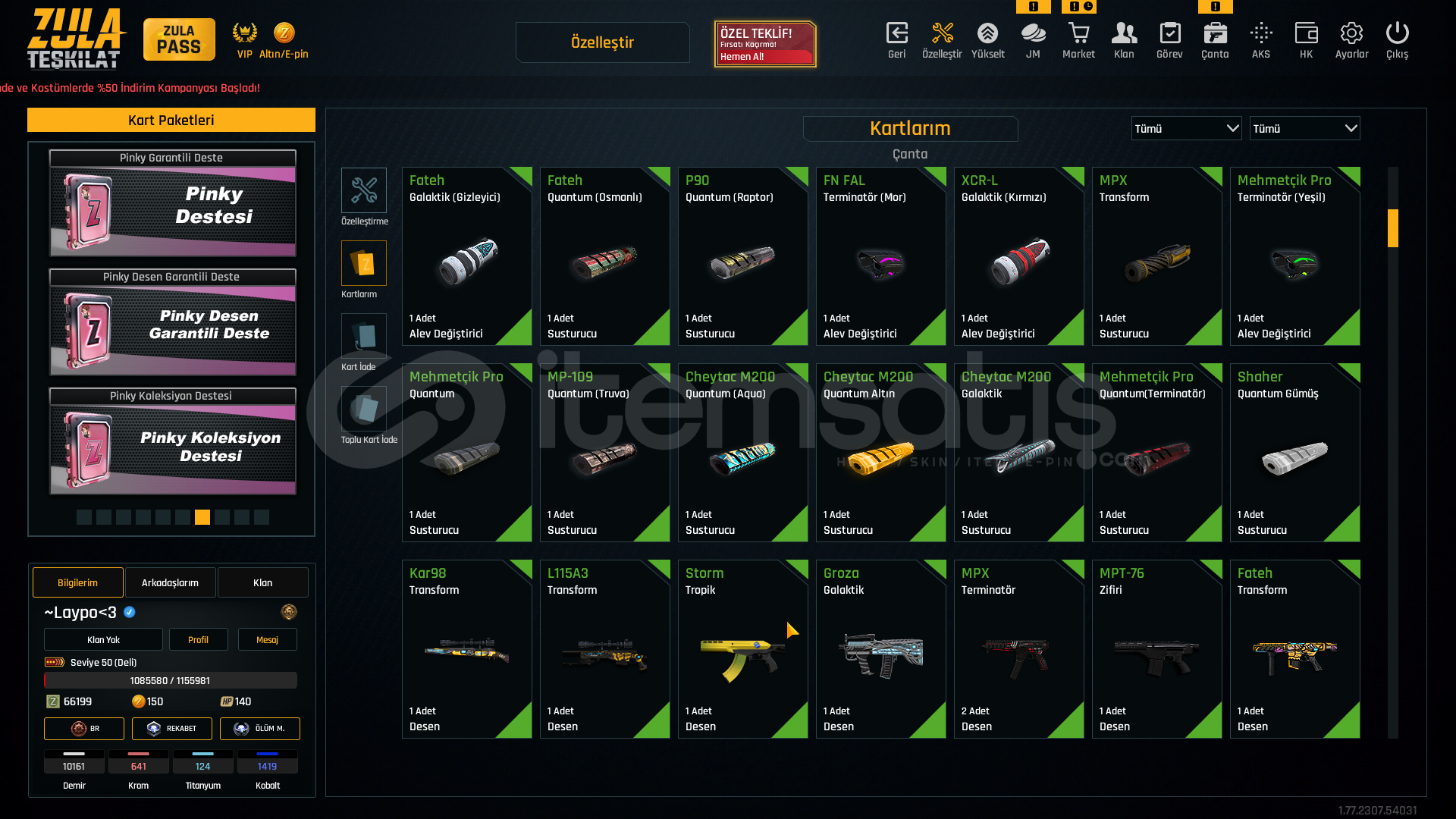Select Kart İade sidebar icon
This screenshot has height=819, width=1456.
(364, 336)
